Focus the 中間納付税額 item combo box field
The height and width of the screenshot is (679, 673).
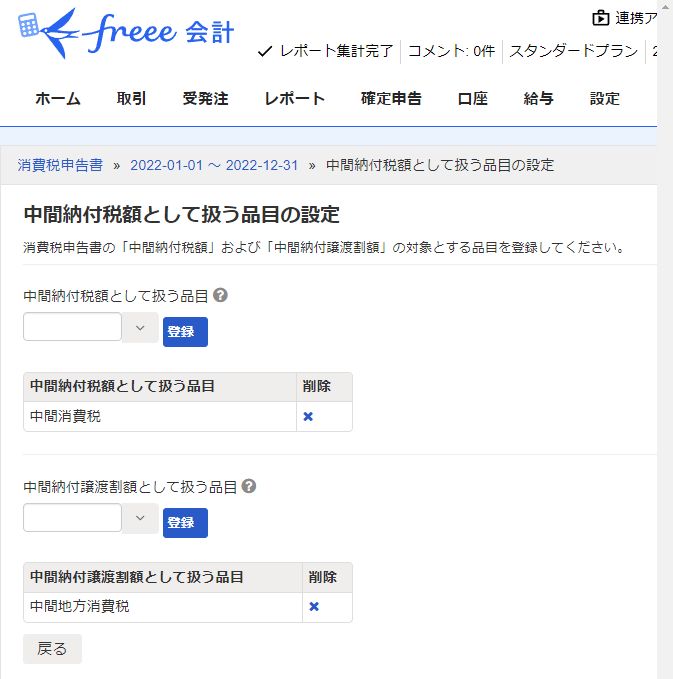point(72,327)
